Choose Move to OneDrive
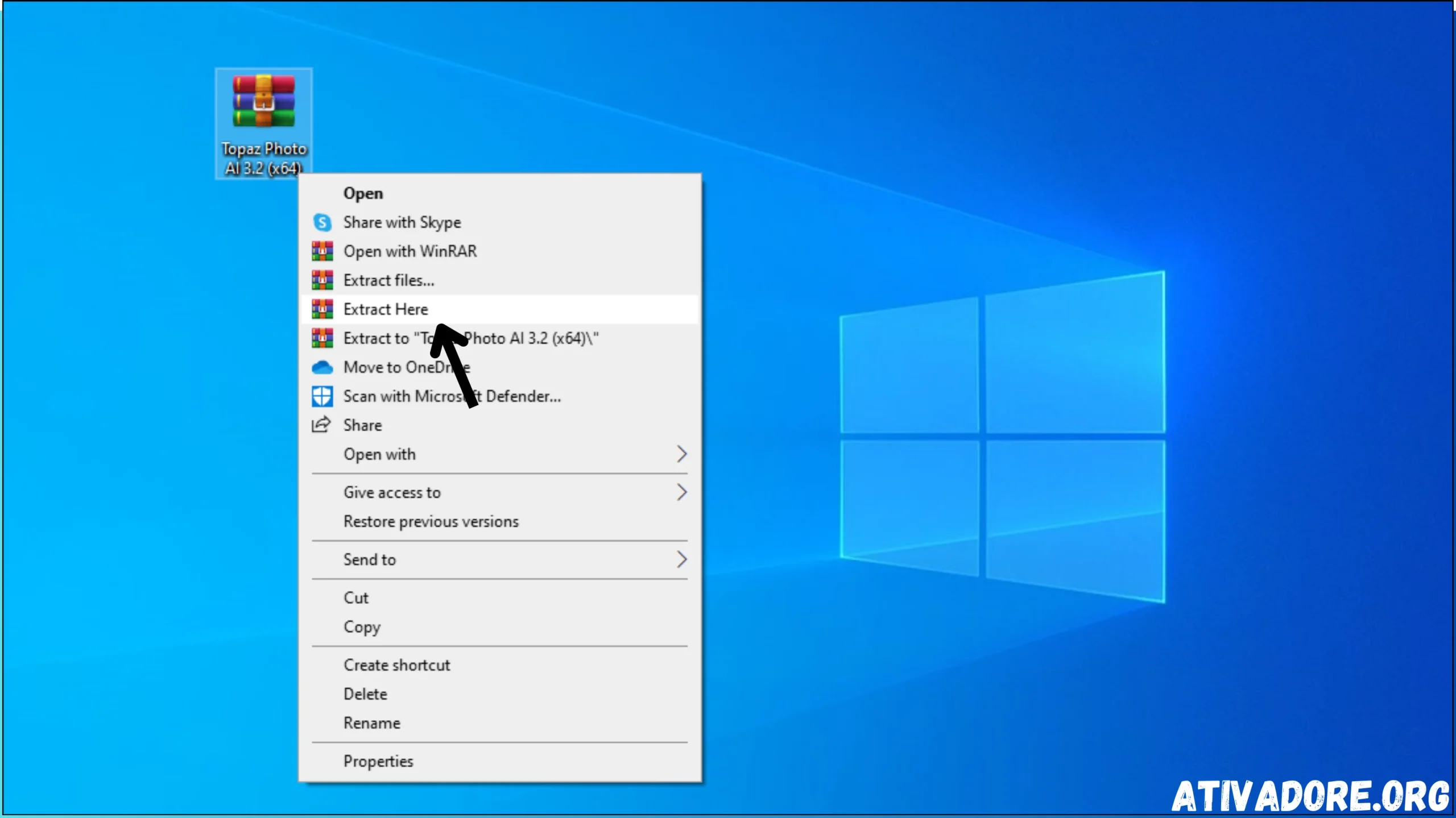This screenshot has height=818, width=1456. tap(499, 367)
